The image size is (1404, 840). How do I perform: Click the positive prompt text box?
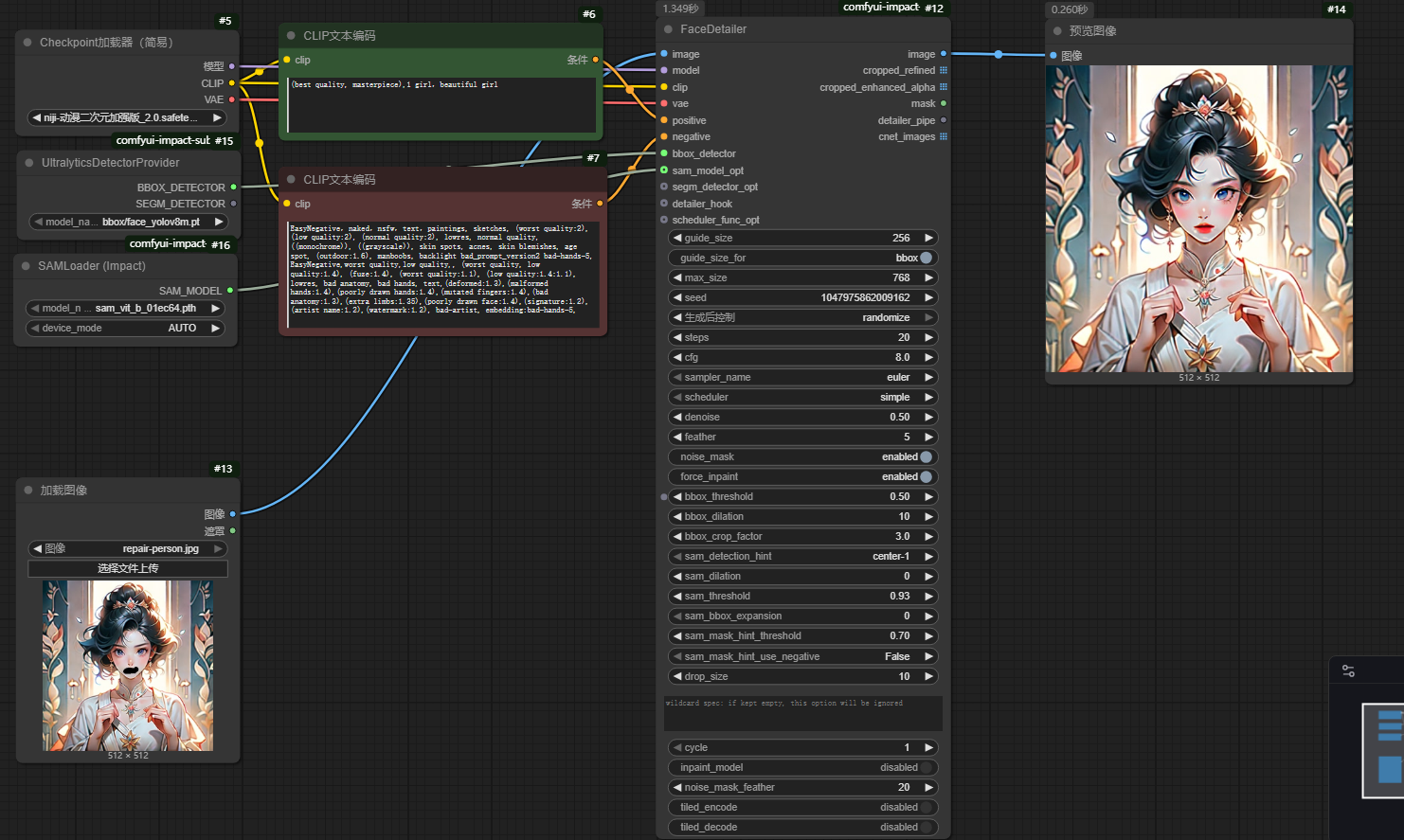click(x=442, y=104)
